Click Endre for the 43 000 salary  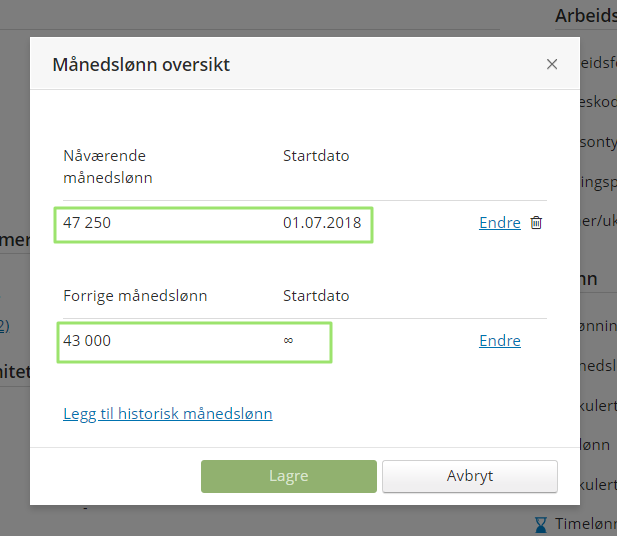(x=499, y=341)
